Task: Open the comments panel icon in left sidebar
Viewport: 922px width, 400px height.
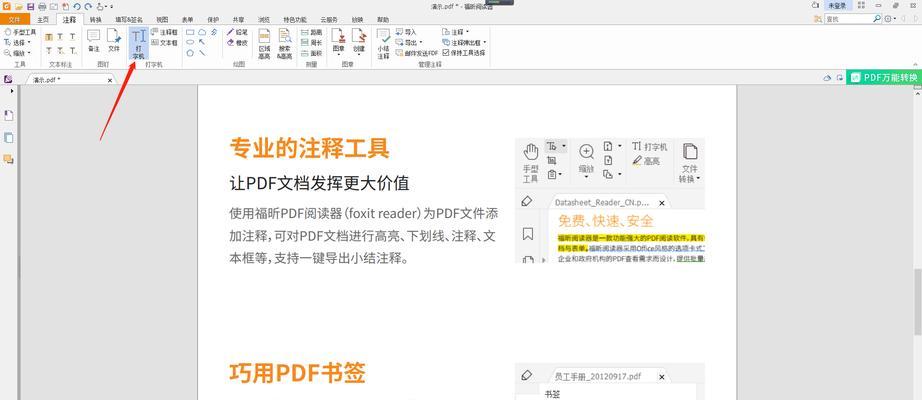Action: [8, 159]
